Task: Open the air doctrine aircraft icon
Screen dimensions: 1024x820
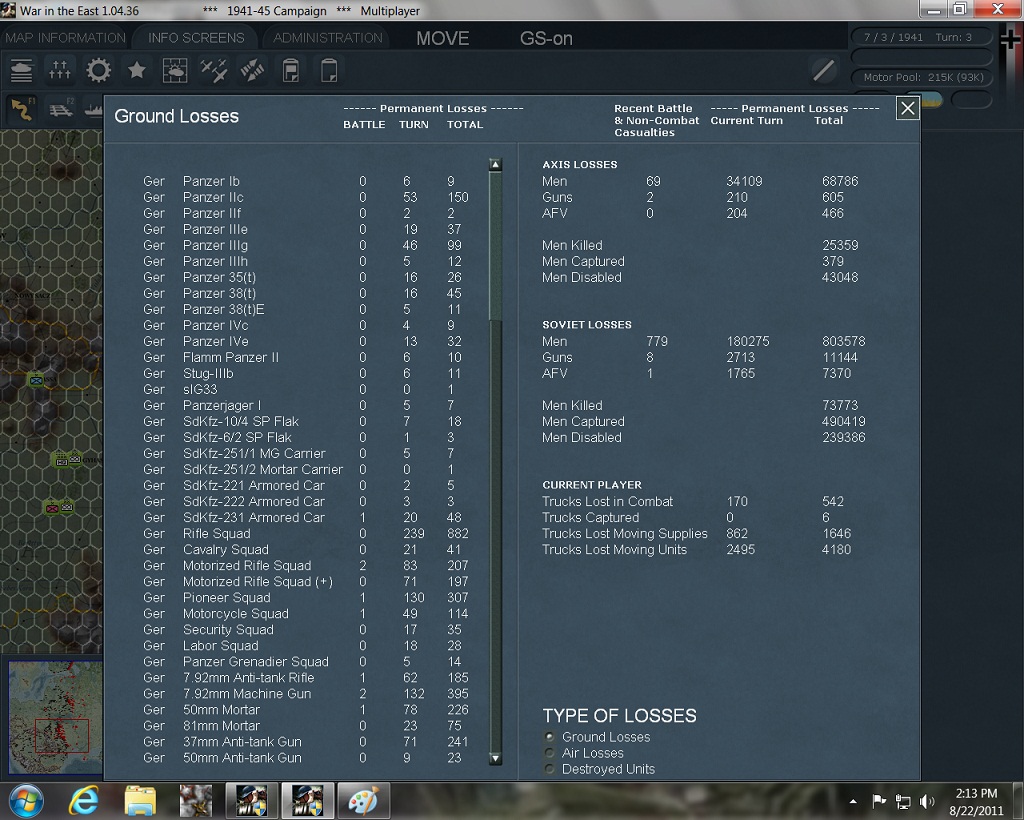Action: point(214,71)
